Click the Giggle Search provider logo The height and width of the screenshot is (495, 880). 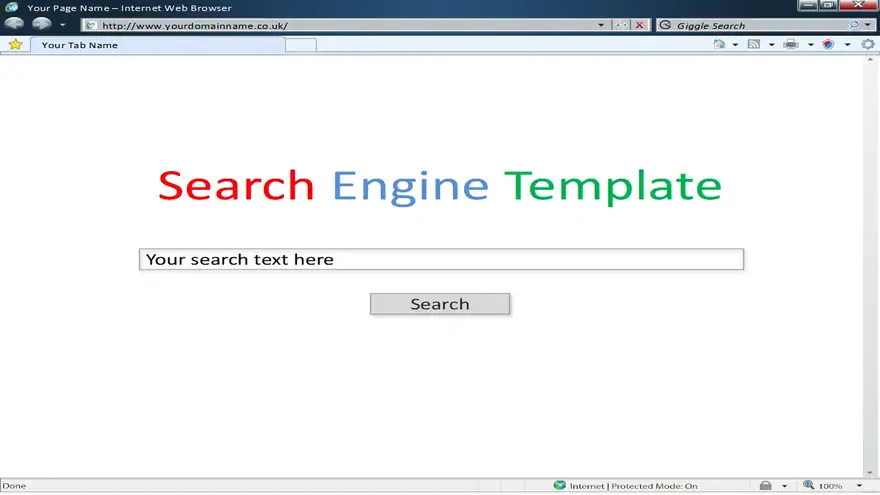click(x=665, y=25)
